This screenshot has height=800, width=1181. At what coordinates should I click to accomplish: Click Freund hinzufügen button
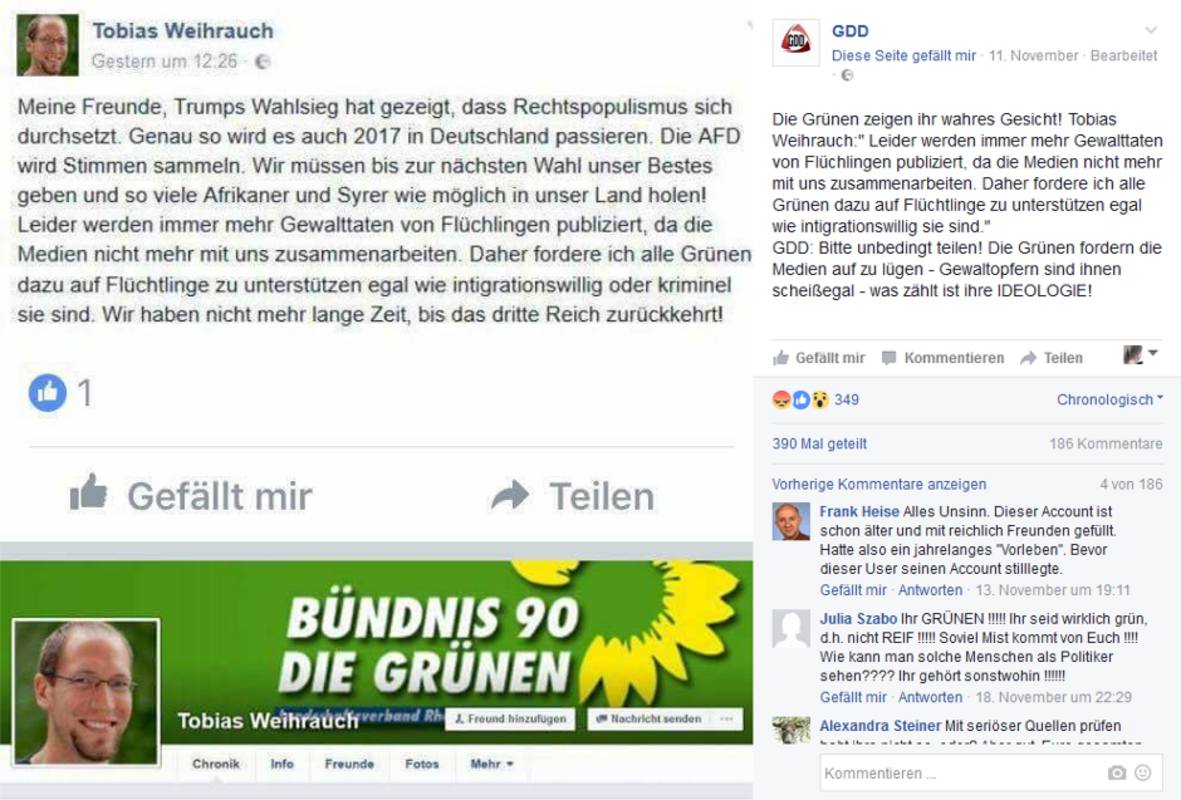pos(511,719)
